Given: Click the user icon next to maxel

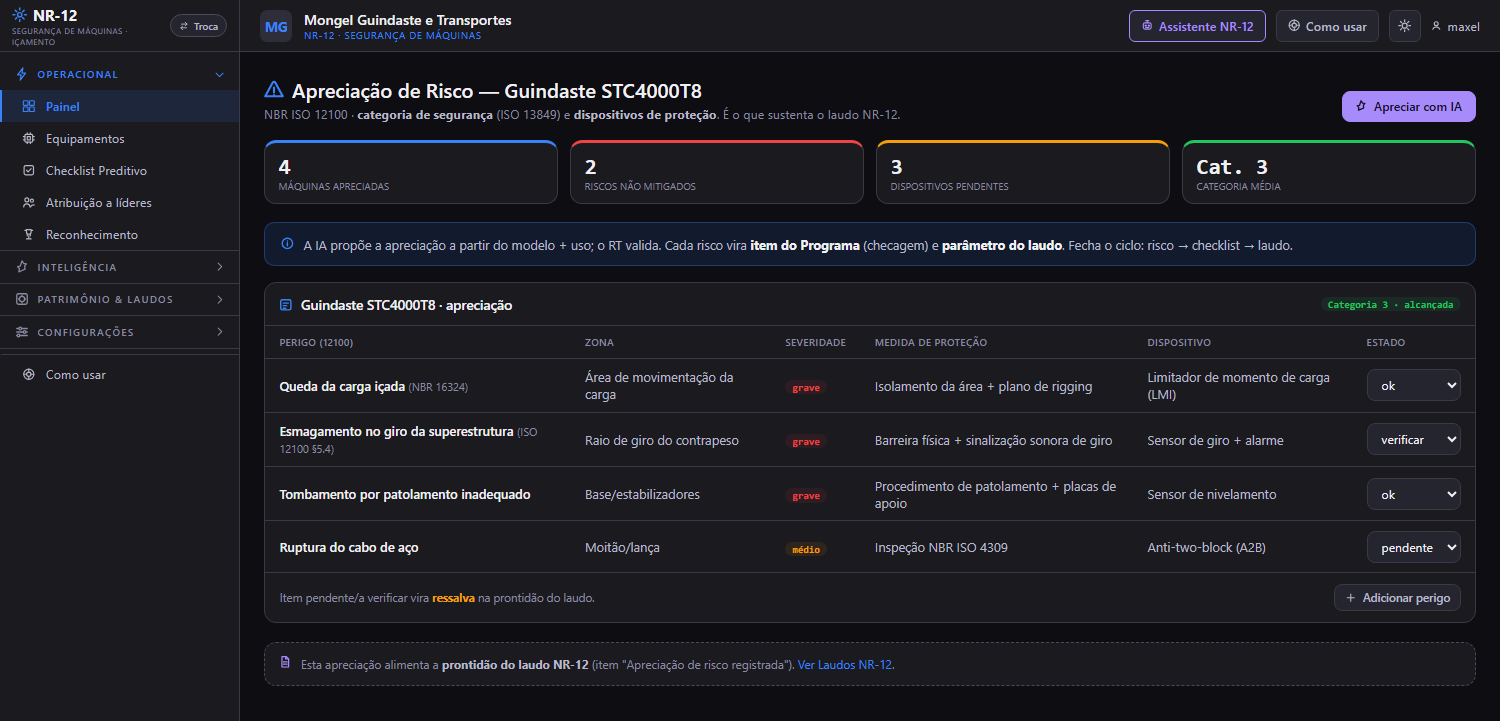Looking at the screenshot, I should tap(1437, 26).
